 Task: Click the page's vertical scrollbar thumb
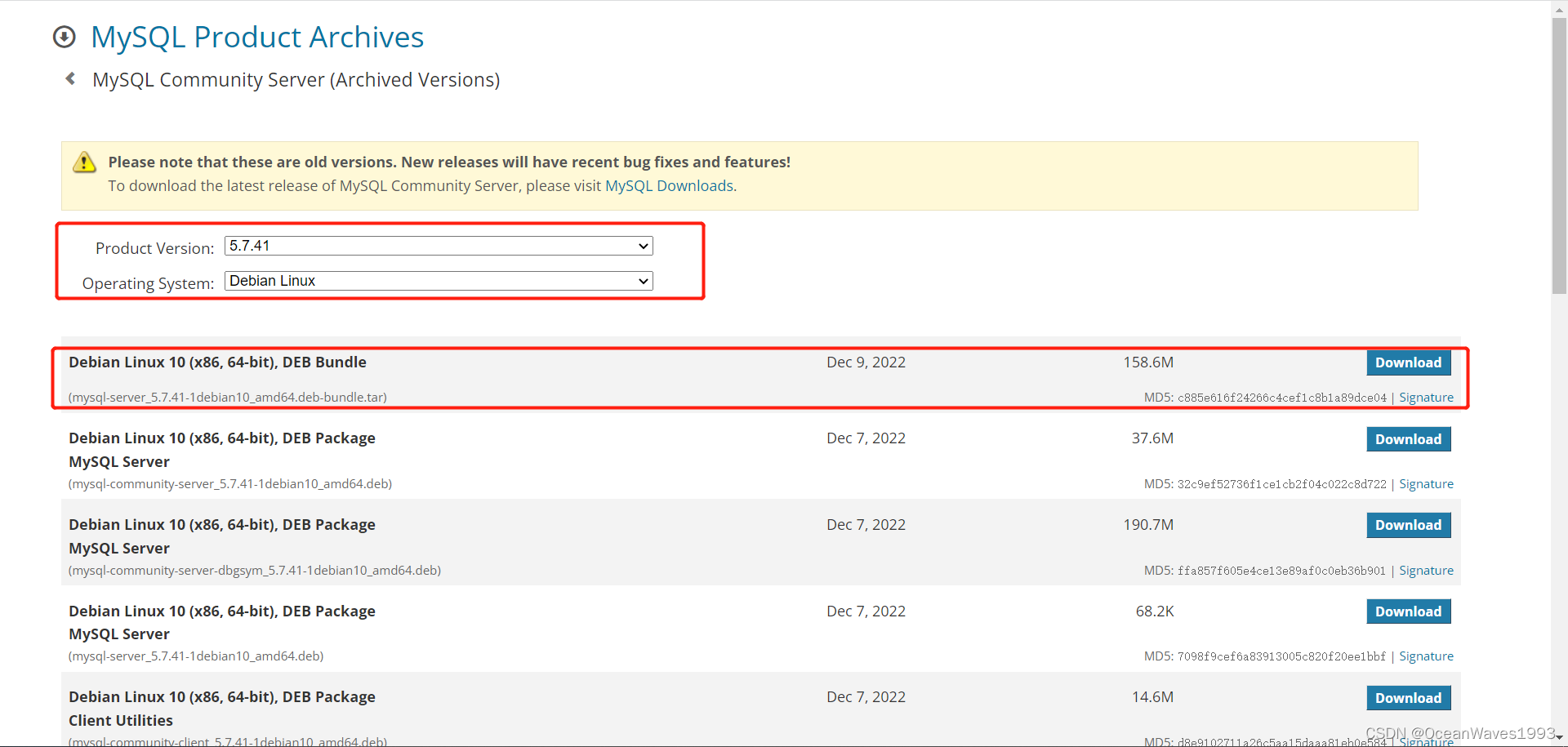point(1559,155)
